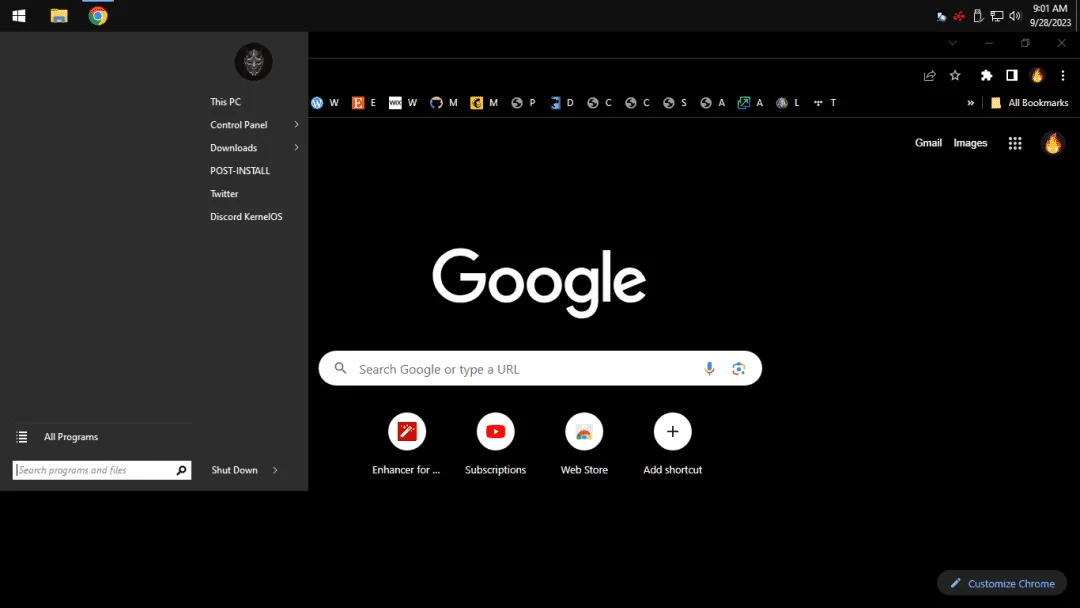The height and width of the screenshot is (608, 1080).
Task: Focus the Google search box
Action: [540, 368]
